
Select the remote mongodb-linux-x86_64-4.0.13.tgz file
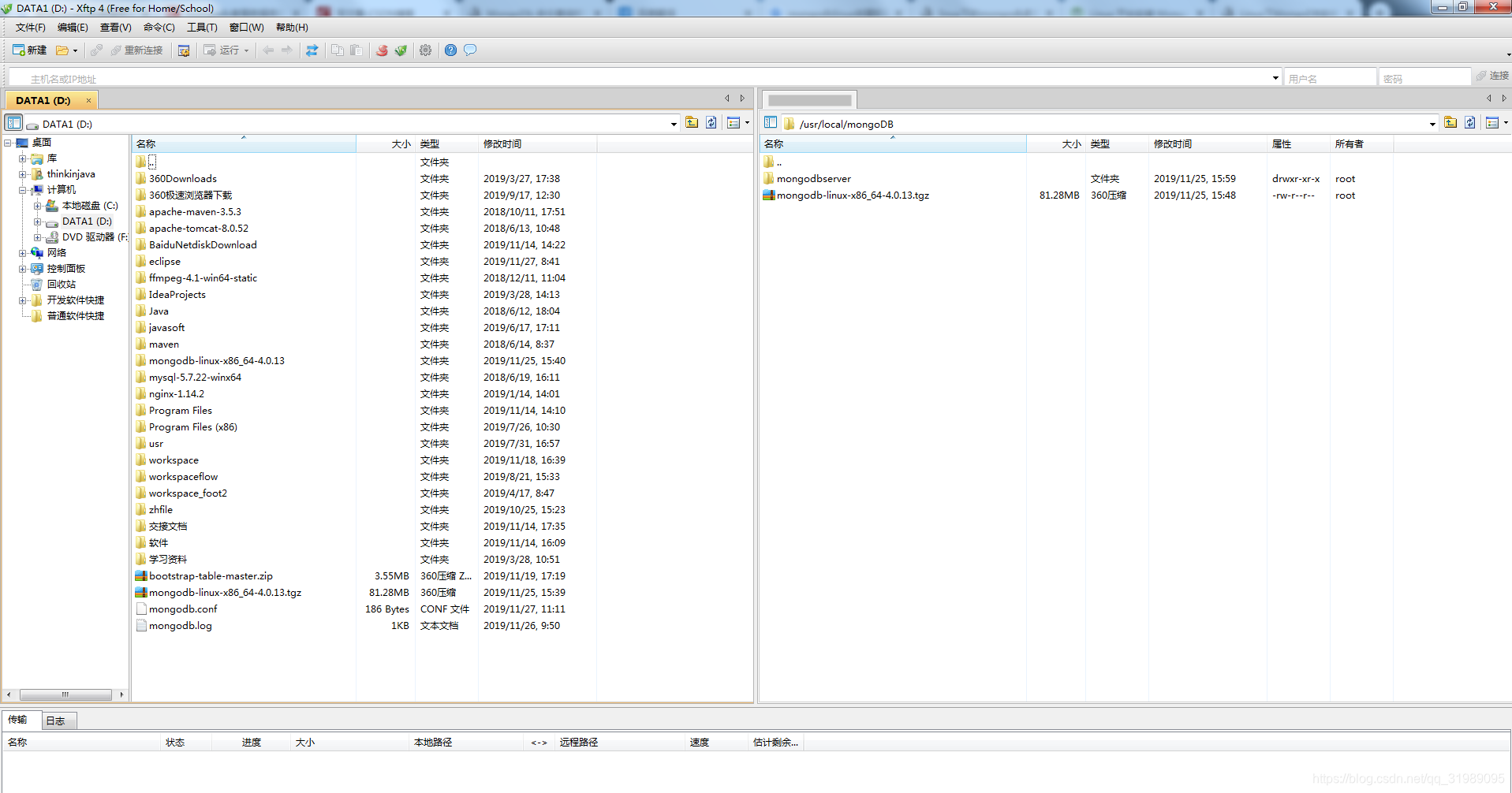853,195
